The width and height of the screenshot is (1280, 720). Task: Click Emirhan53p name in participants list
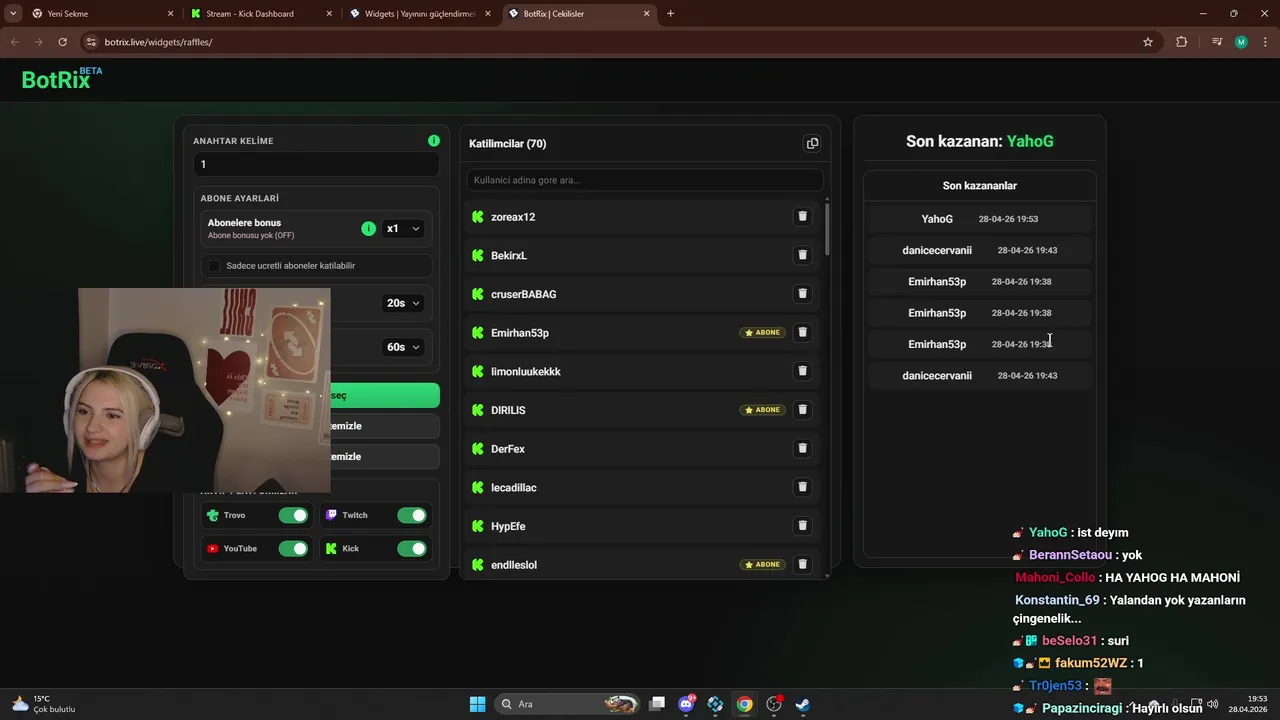coord(520,333)
